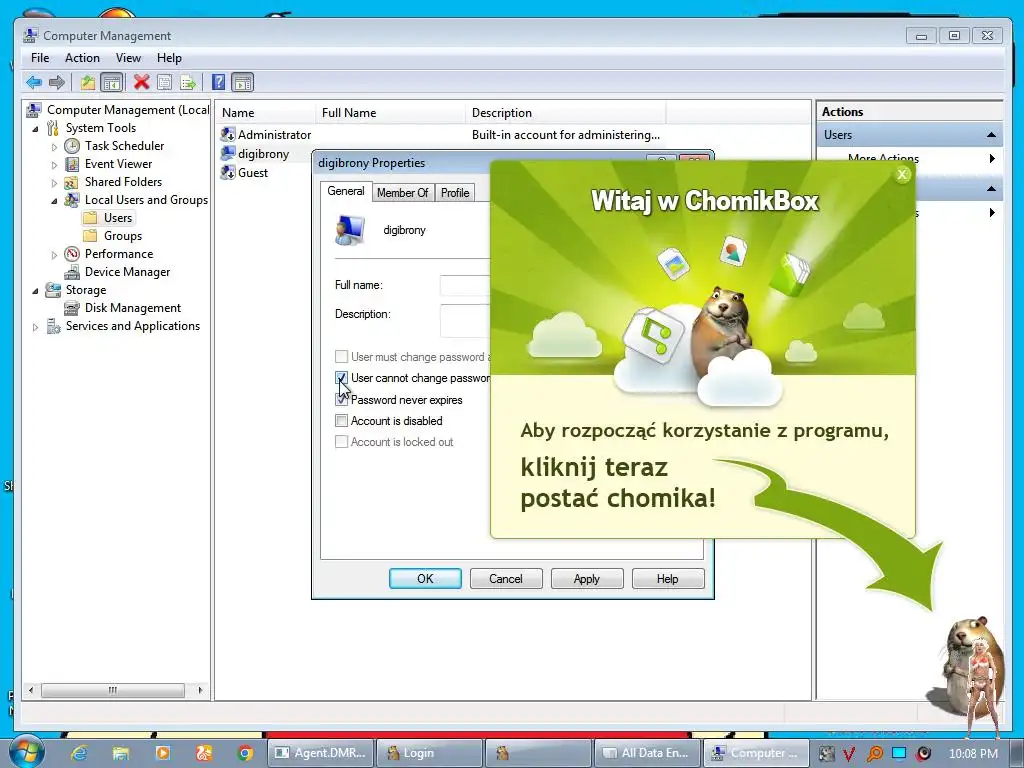The height and width of the screenshot is (768, 1024).
Task: Expand the Shared Folders node arrow
Action: 54,183
